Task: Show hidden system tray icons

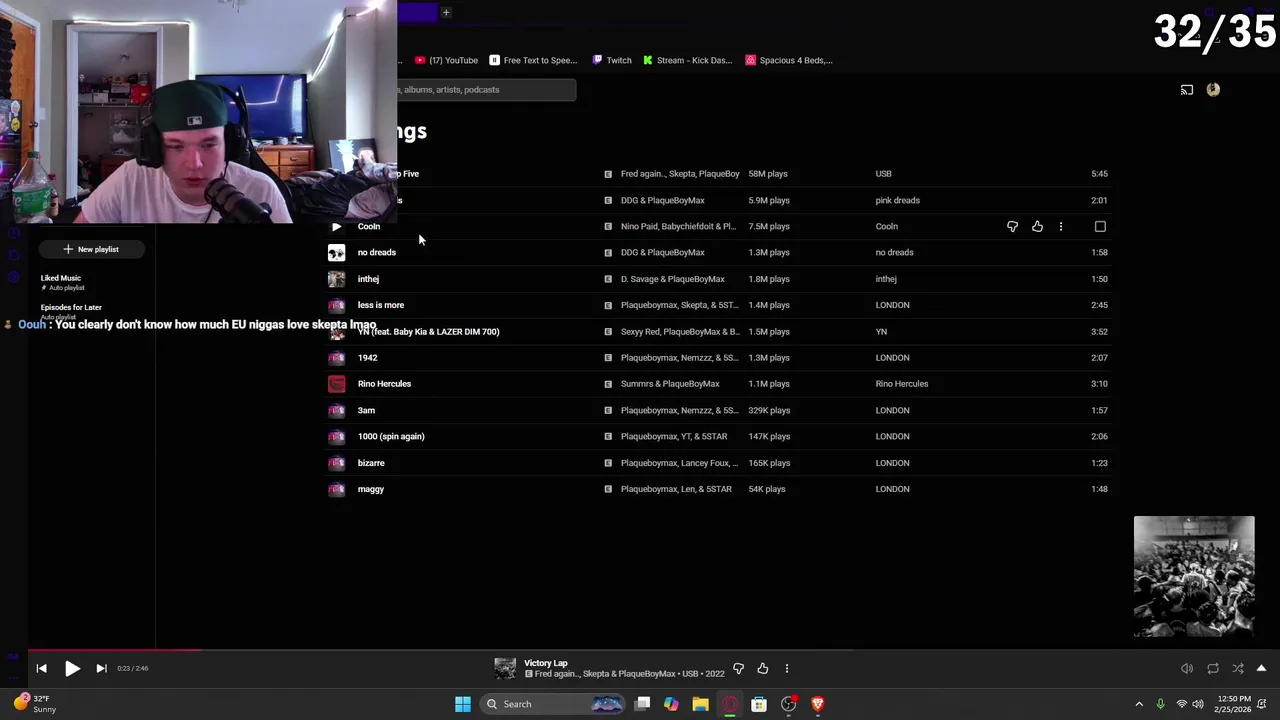Action: coord(1139,704)
